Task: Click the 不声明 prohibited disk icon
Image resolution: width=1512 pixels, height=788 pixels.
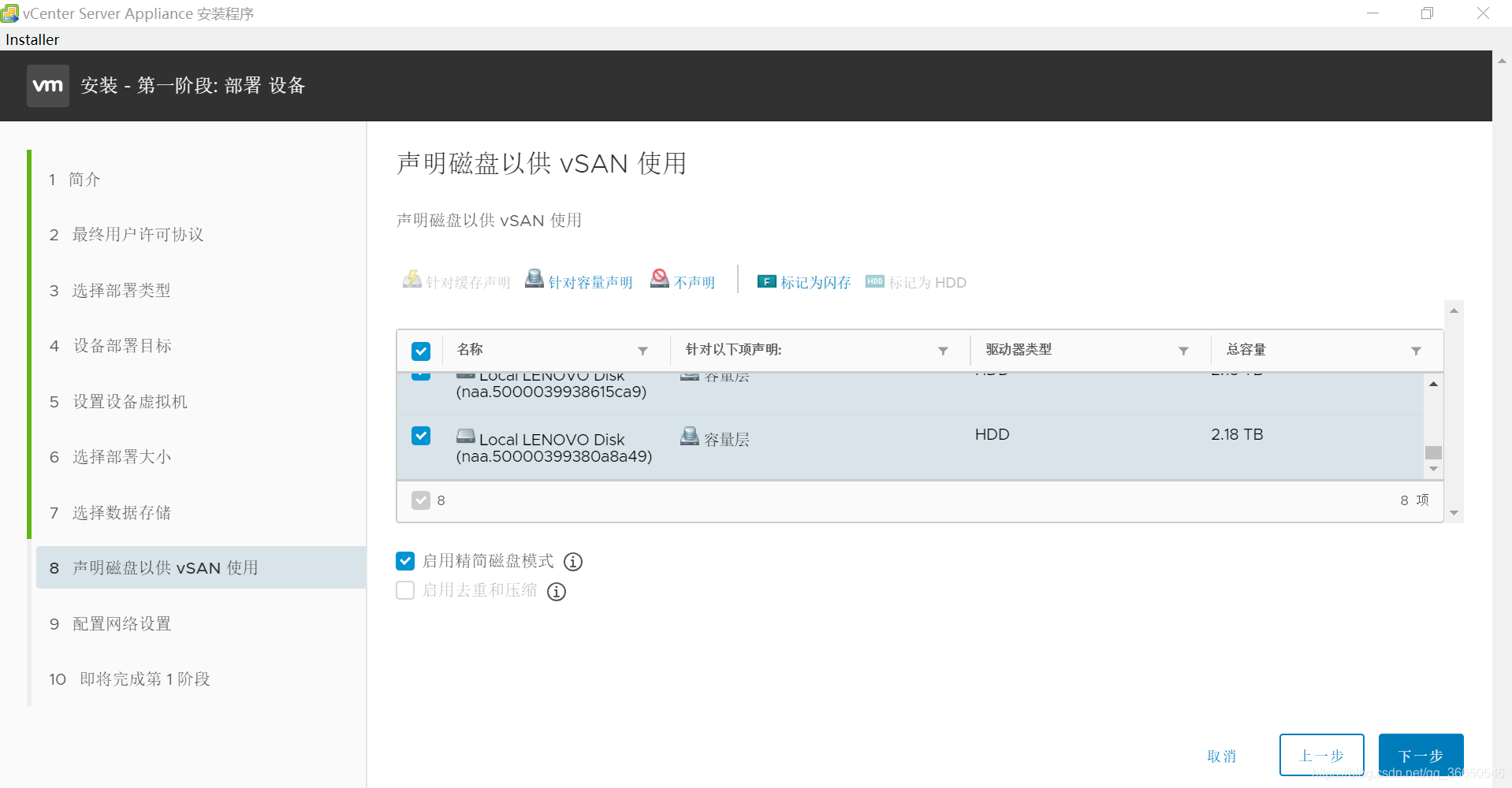Action: [x=660, y=279]
